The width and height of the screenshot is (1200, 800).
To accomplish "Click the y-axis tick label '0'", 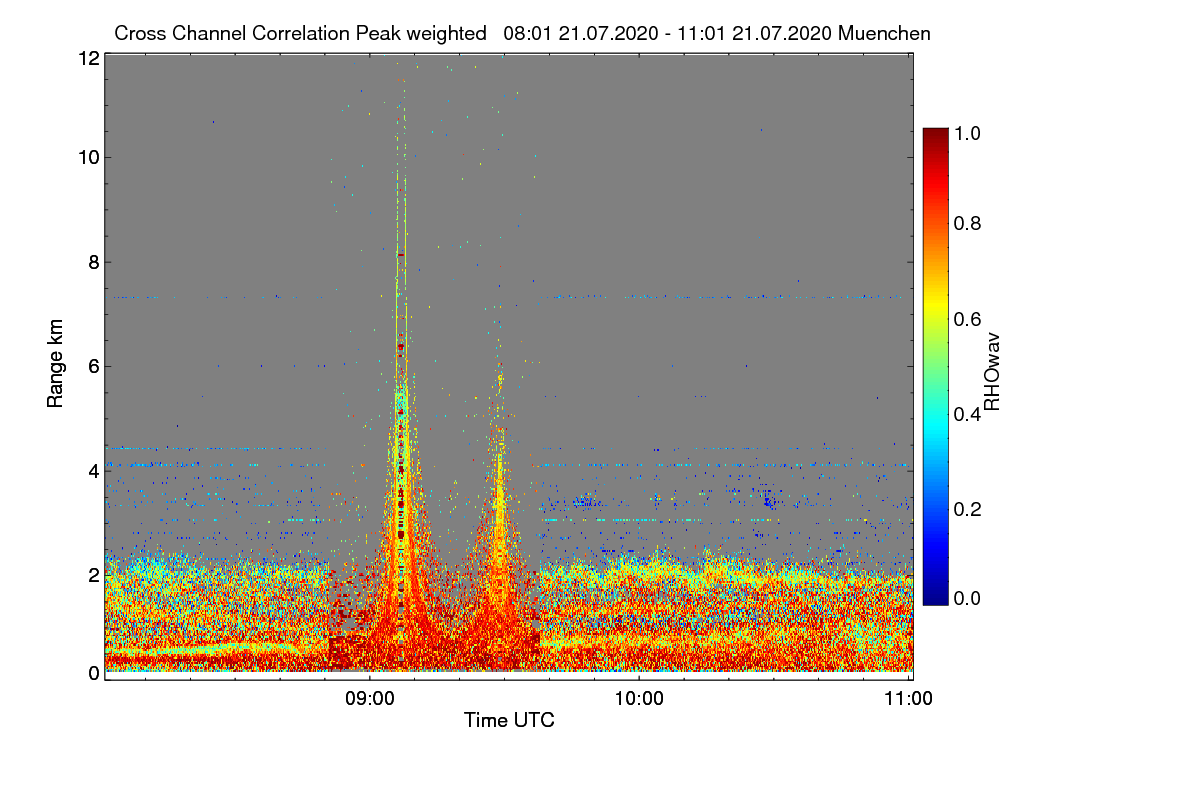I will [x=94, y=673].
